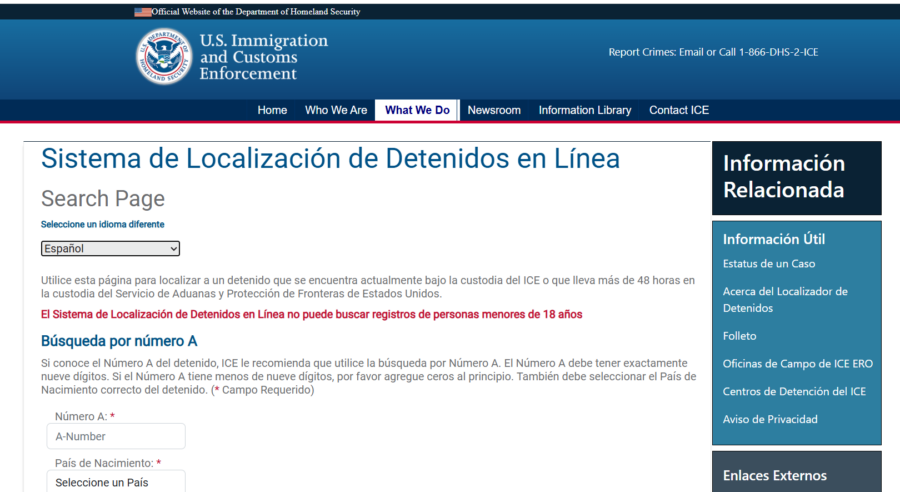Viewport: 900px width, 492px height.
Task: Click the small US flag icon
Action: pos(143,12)
